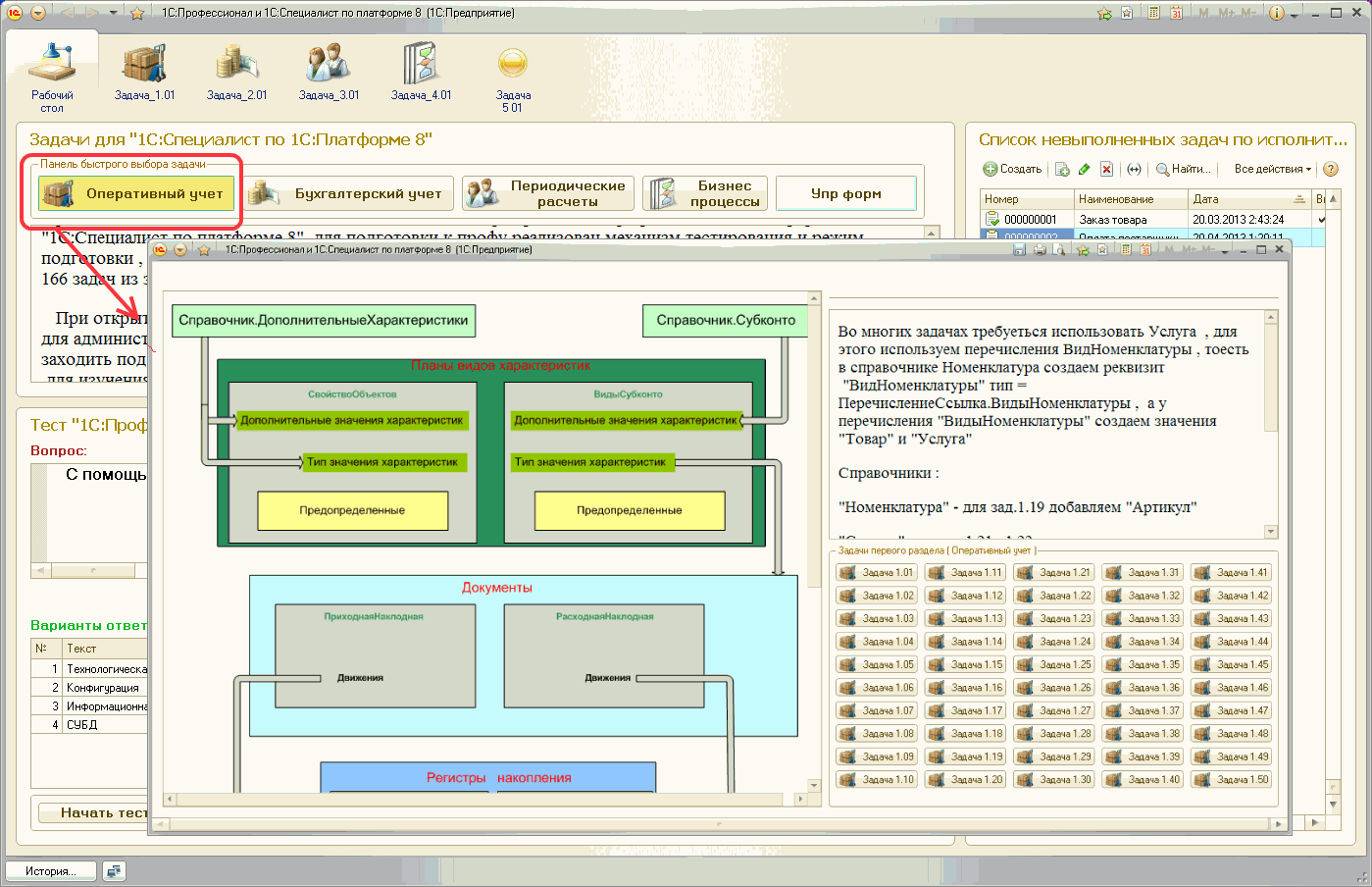This screenshot has width=1372, height=887.
Task: Open Задача 1.23 in the task grid
Action: (1054, 618)
